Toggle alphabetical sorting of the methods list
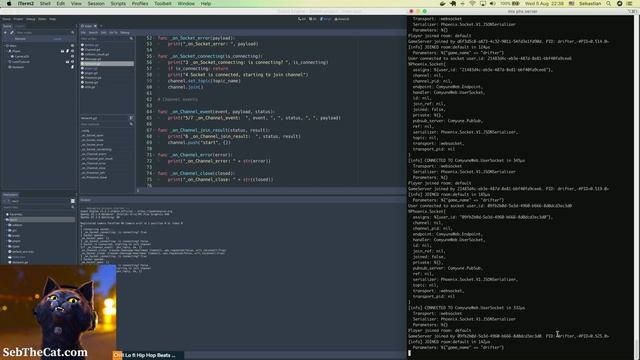 (131, 118)
